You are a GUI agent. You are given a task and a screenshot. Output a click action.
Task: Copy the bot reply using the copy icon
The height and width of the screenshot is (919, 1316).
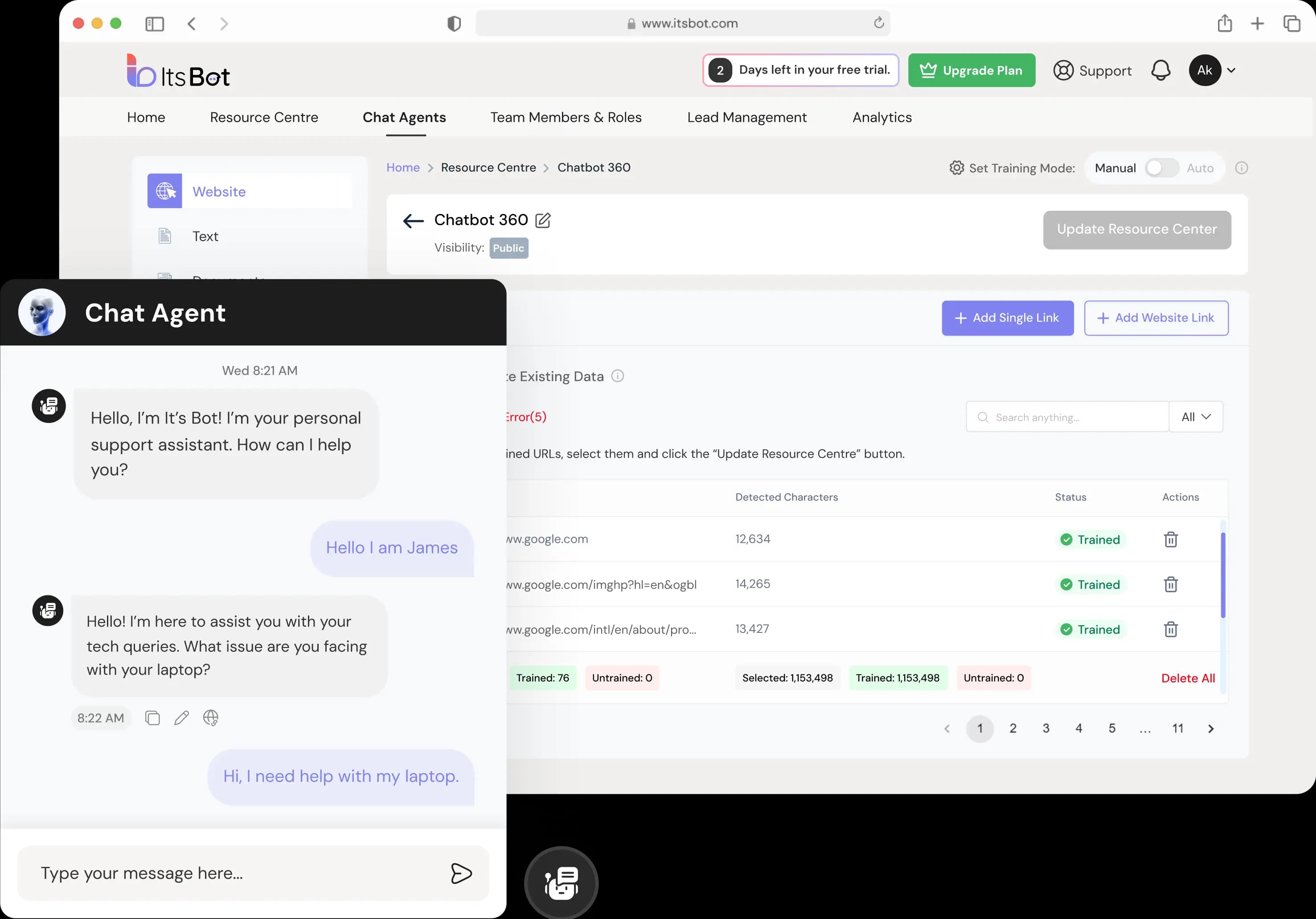[x=152, y=718]
